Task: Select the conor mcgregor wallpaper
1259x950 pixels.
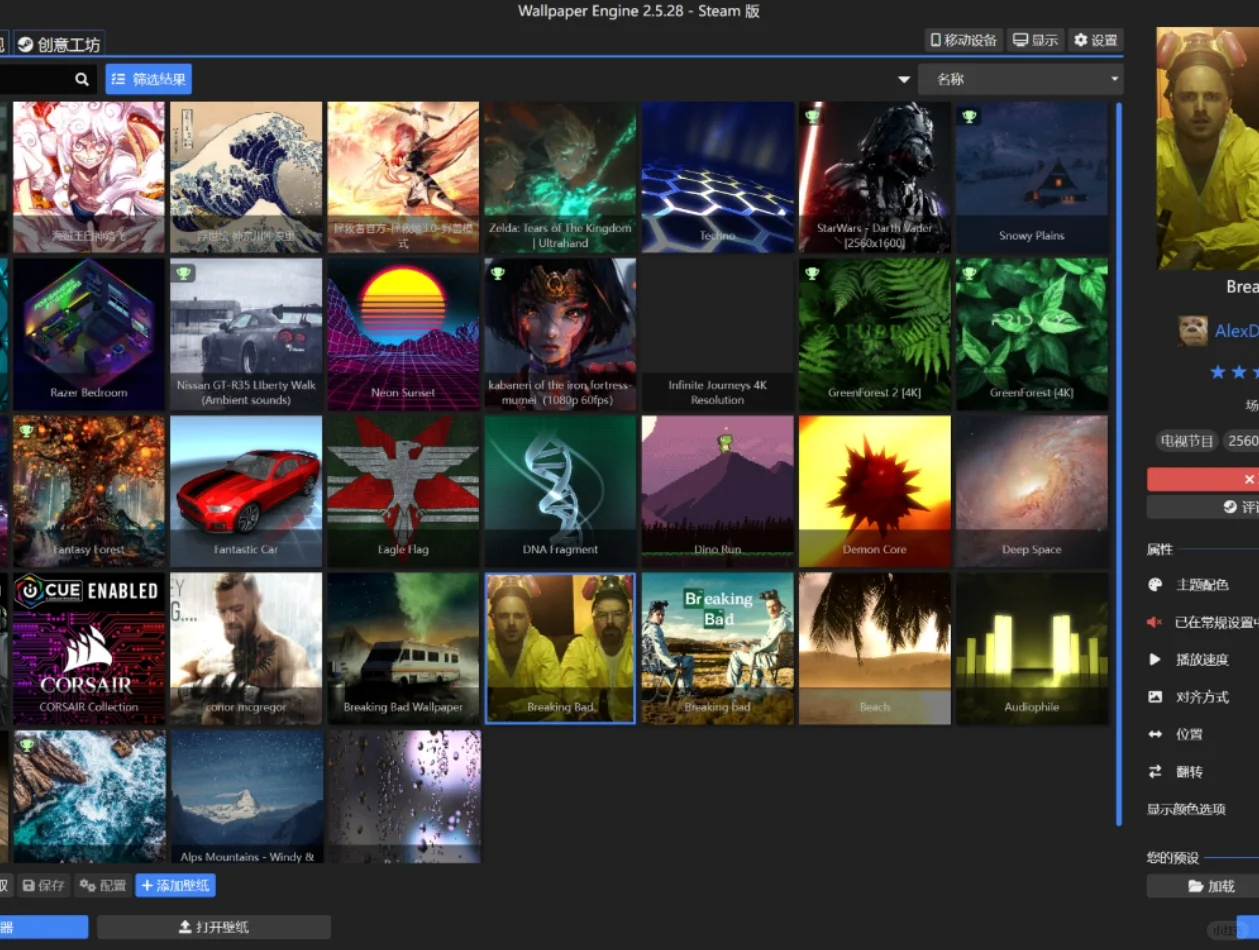Action: click(x=246, y=648)
